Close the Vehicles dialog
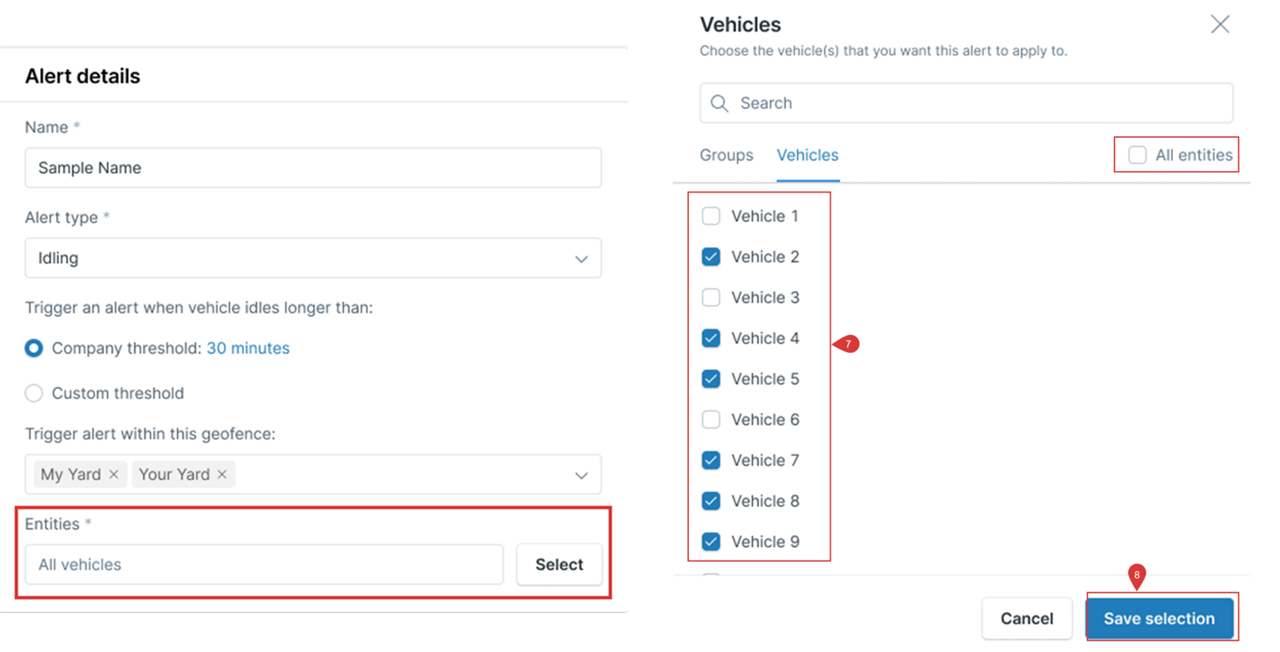 point(1219,23)
